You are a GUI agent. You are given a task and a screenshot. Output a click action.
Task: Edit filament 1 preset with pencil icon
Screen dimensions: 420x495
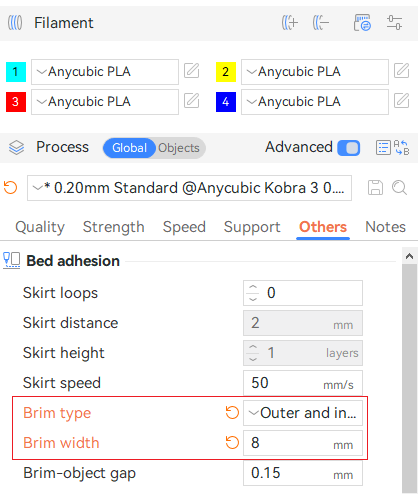coord(192,71)
